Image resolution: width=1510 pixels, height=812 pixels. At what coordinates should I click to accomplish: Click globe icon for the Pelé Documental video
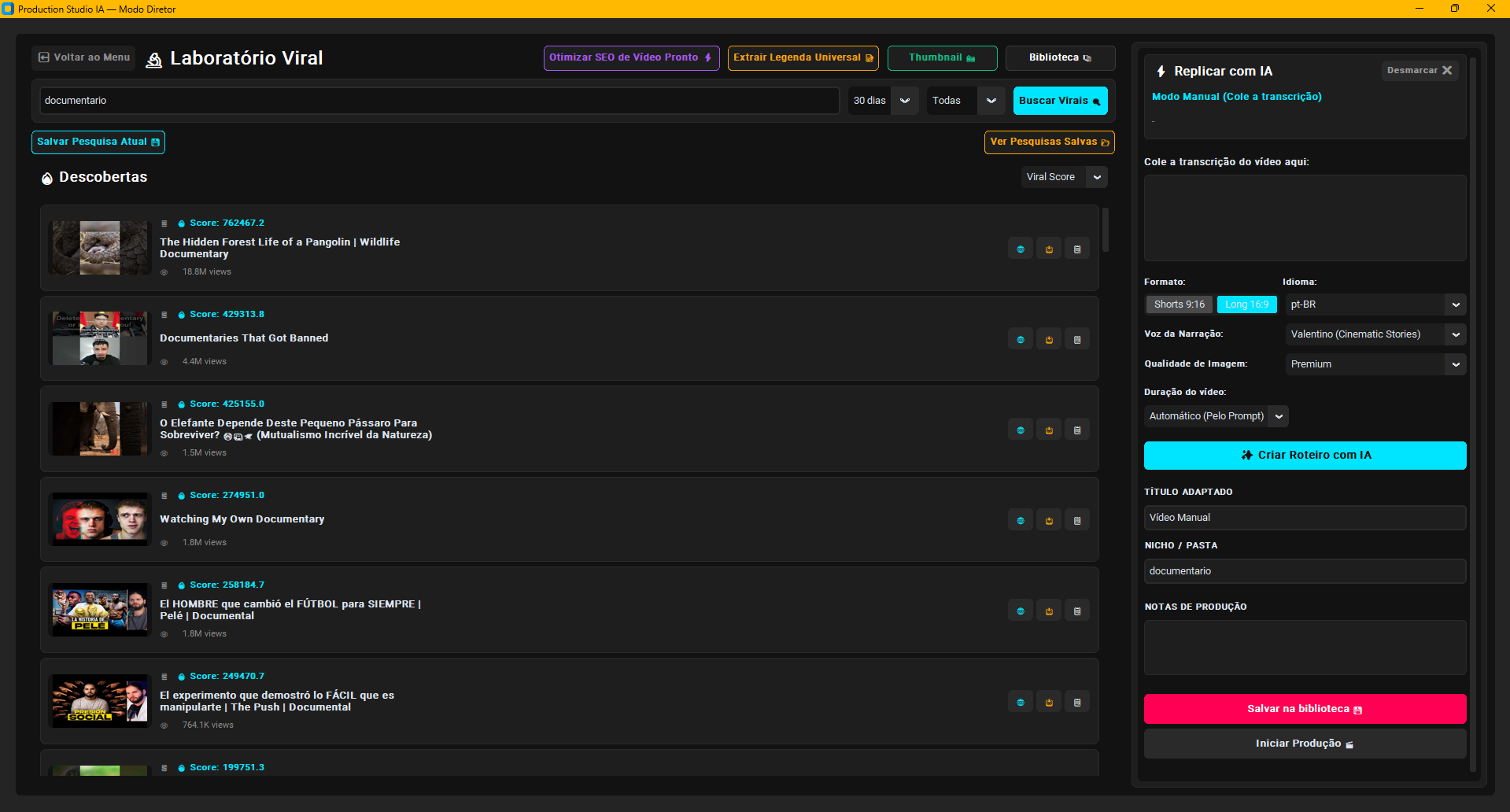1021,611
